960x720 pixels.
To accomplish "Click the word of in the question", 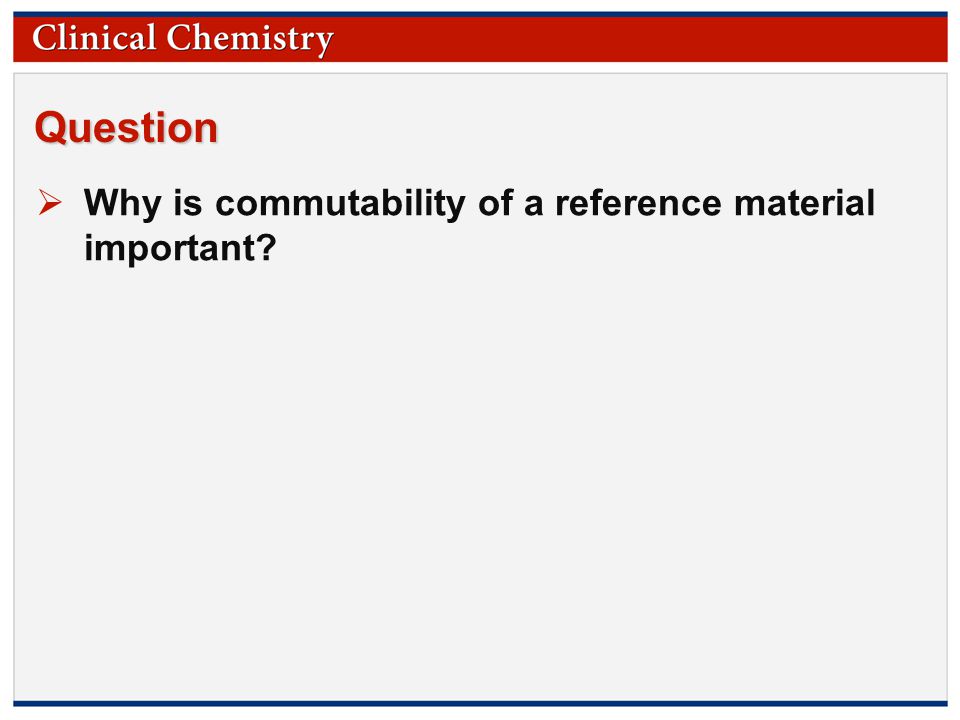I will (x=495, y=203).
